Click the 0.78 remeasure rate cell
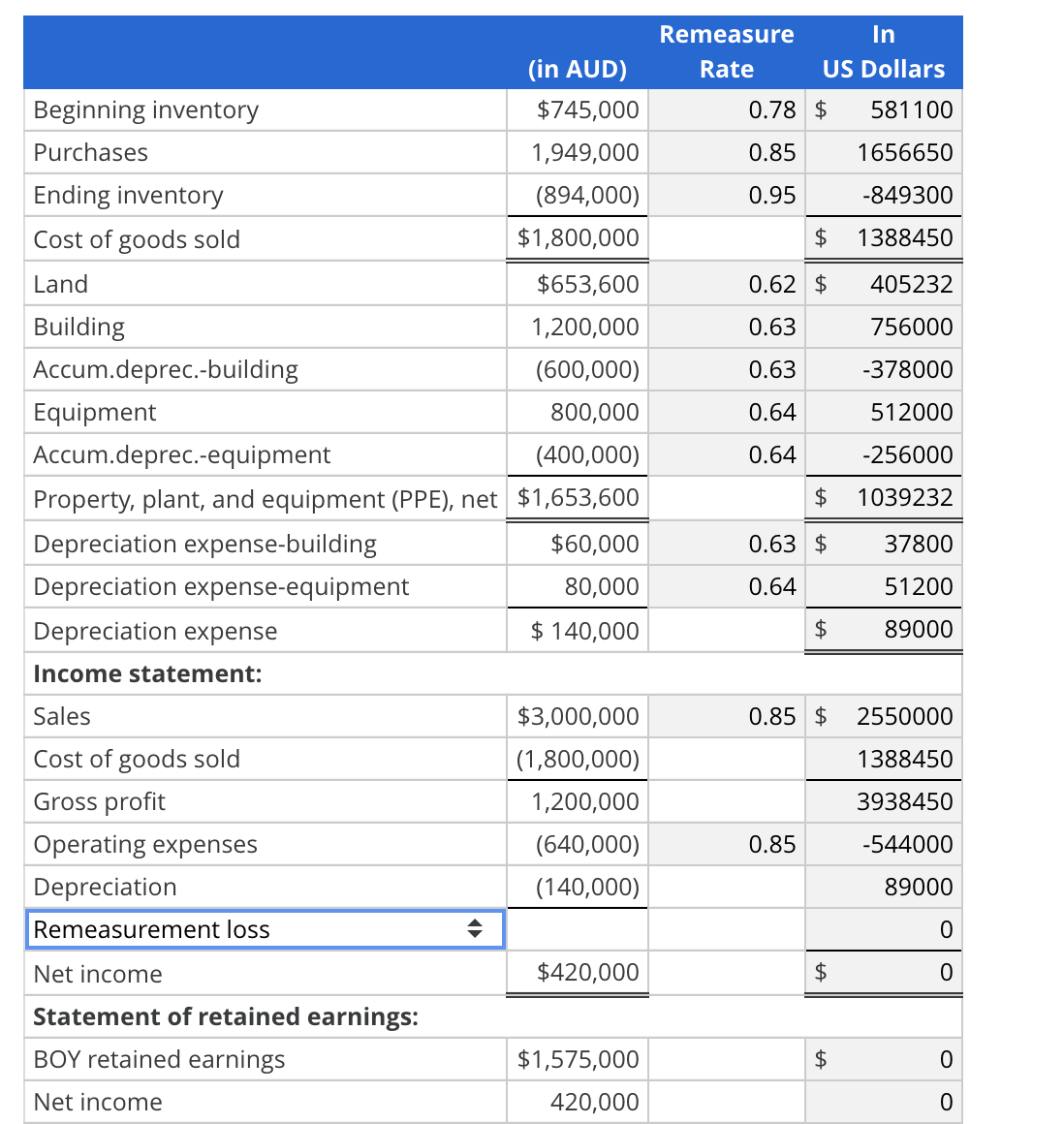 727,109
